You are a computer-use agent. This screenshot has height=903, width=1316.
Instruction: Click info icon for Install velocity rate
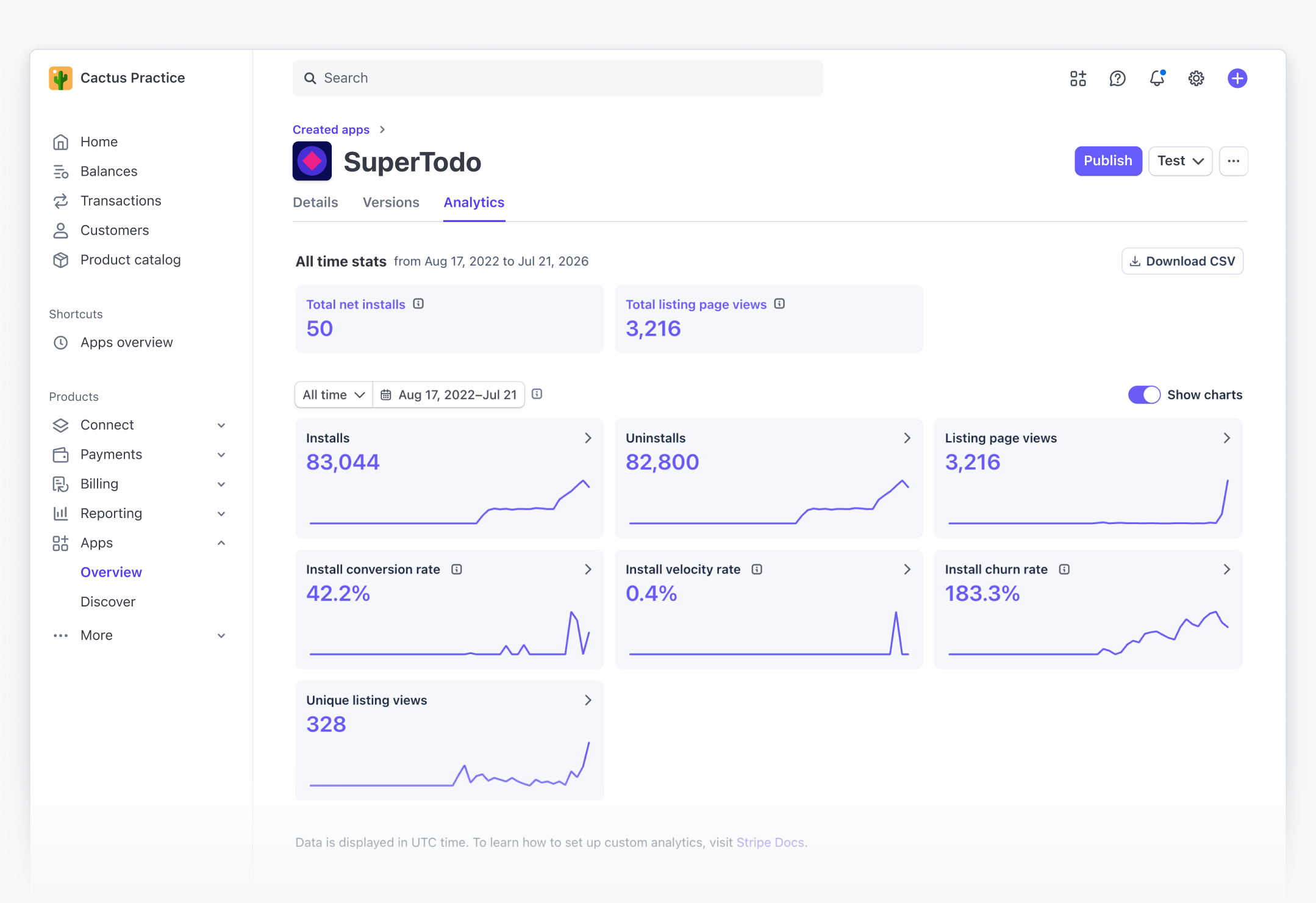(x=757, y=569)
